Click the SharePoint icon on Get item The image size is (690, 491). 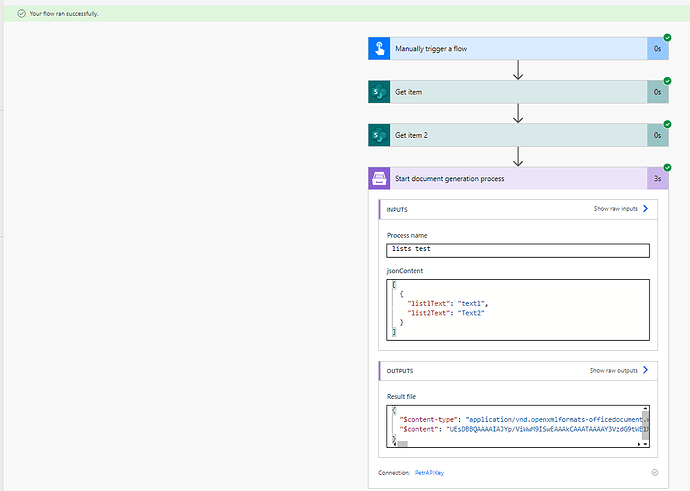click(x=379, y=92)
